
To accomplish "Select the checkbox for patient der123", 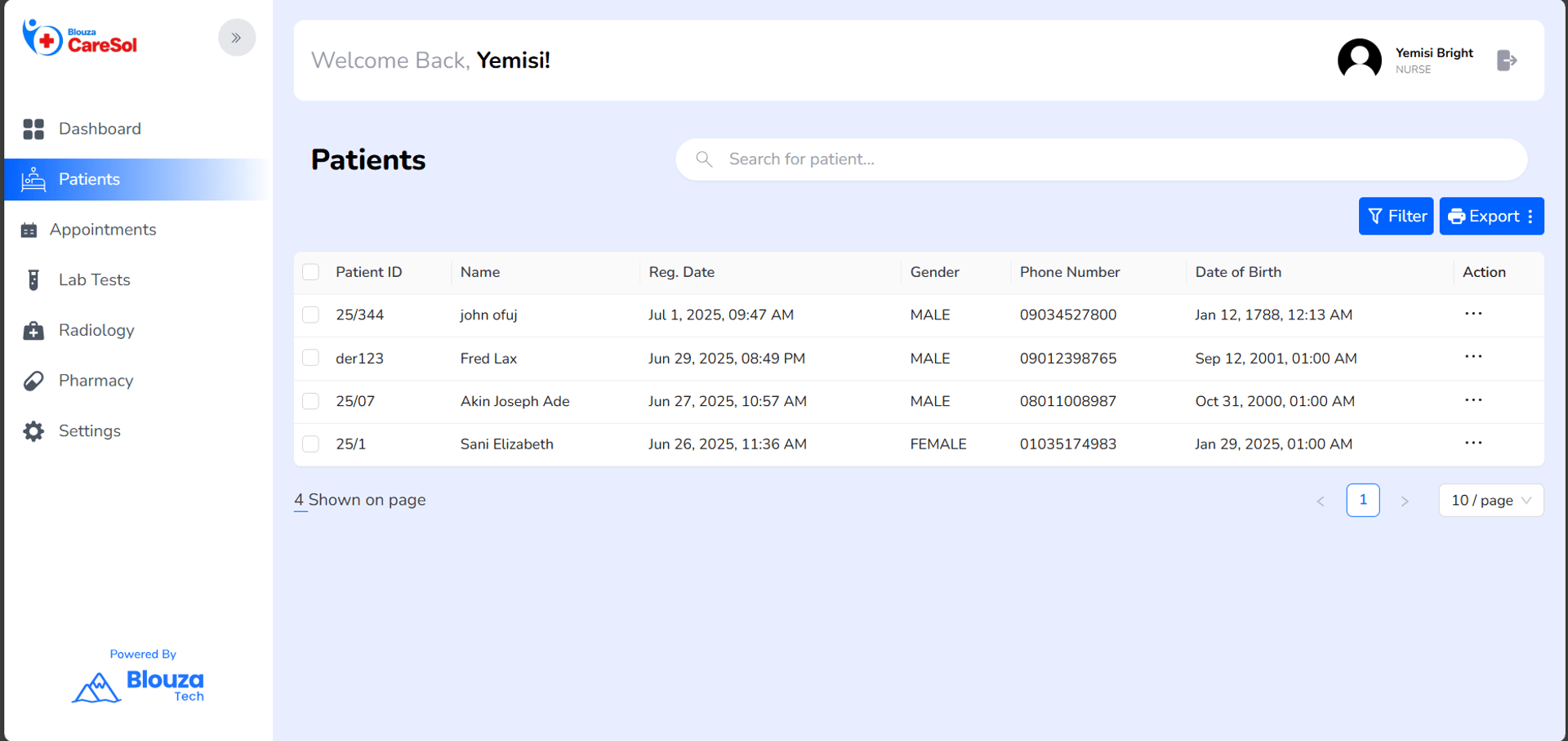I will click(x=311, y=358).
